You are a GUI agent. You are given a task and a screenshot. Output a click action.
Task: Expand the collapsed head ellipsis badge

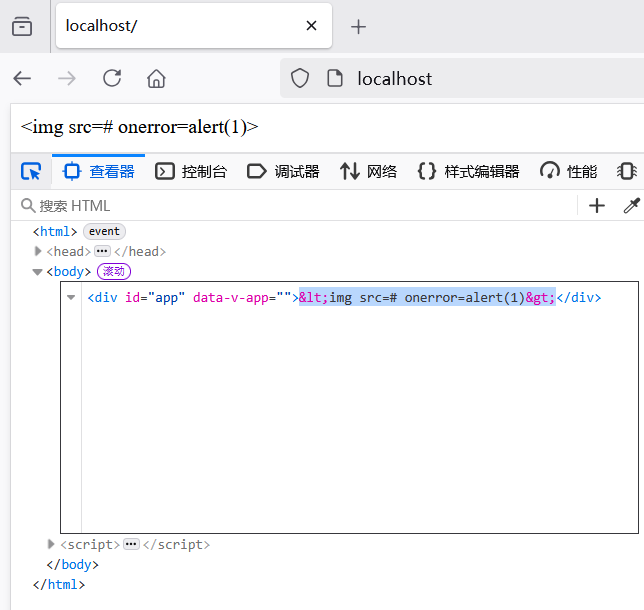point(102,252)
